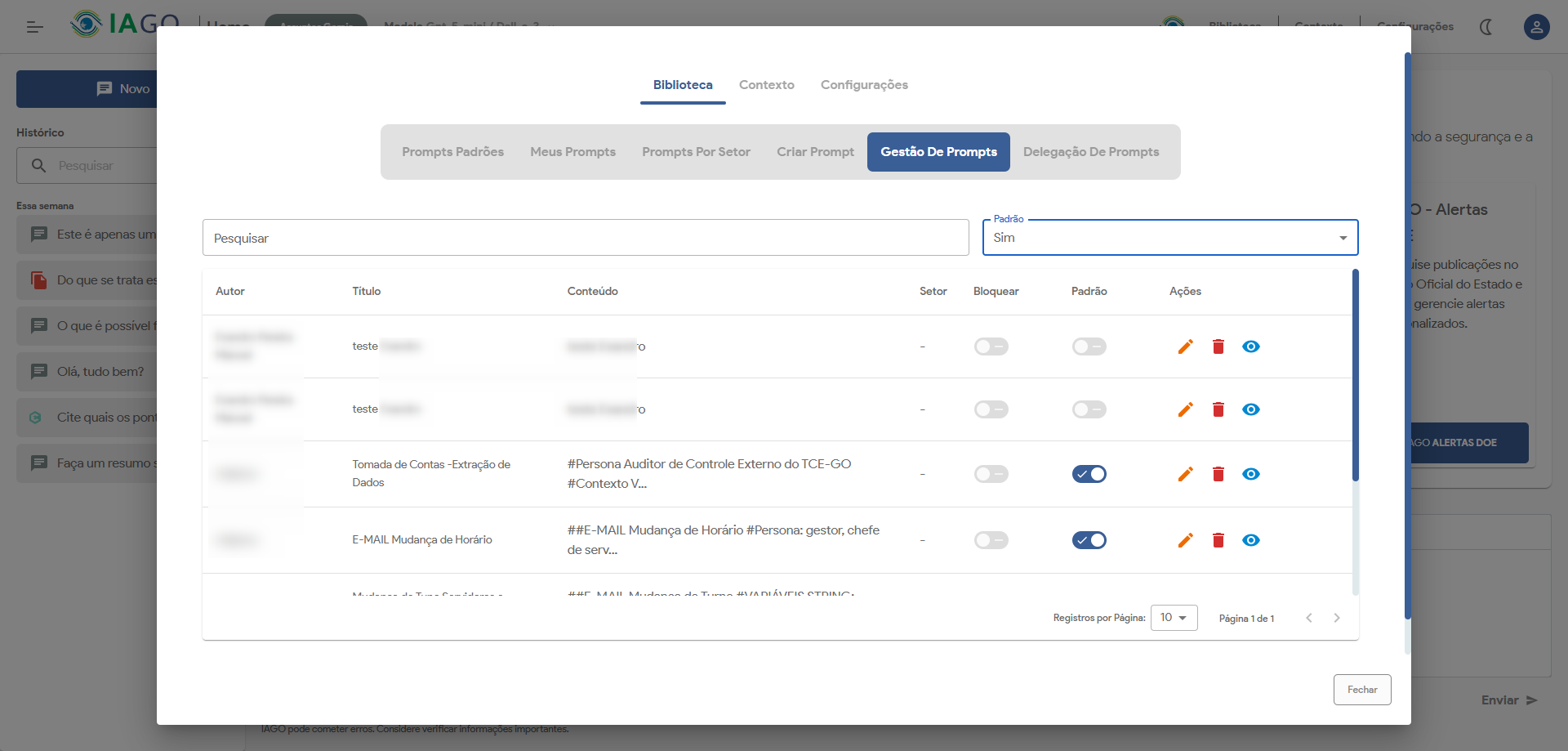Click the Pesquisar search field in the dialog
This screenshot has height=751, width=1568.
tap(585, 238)
